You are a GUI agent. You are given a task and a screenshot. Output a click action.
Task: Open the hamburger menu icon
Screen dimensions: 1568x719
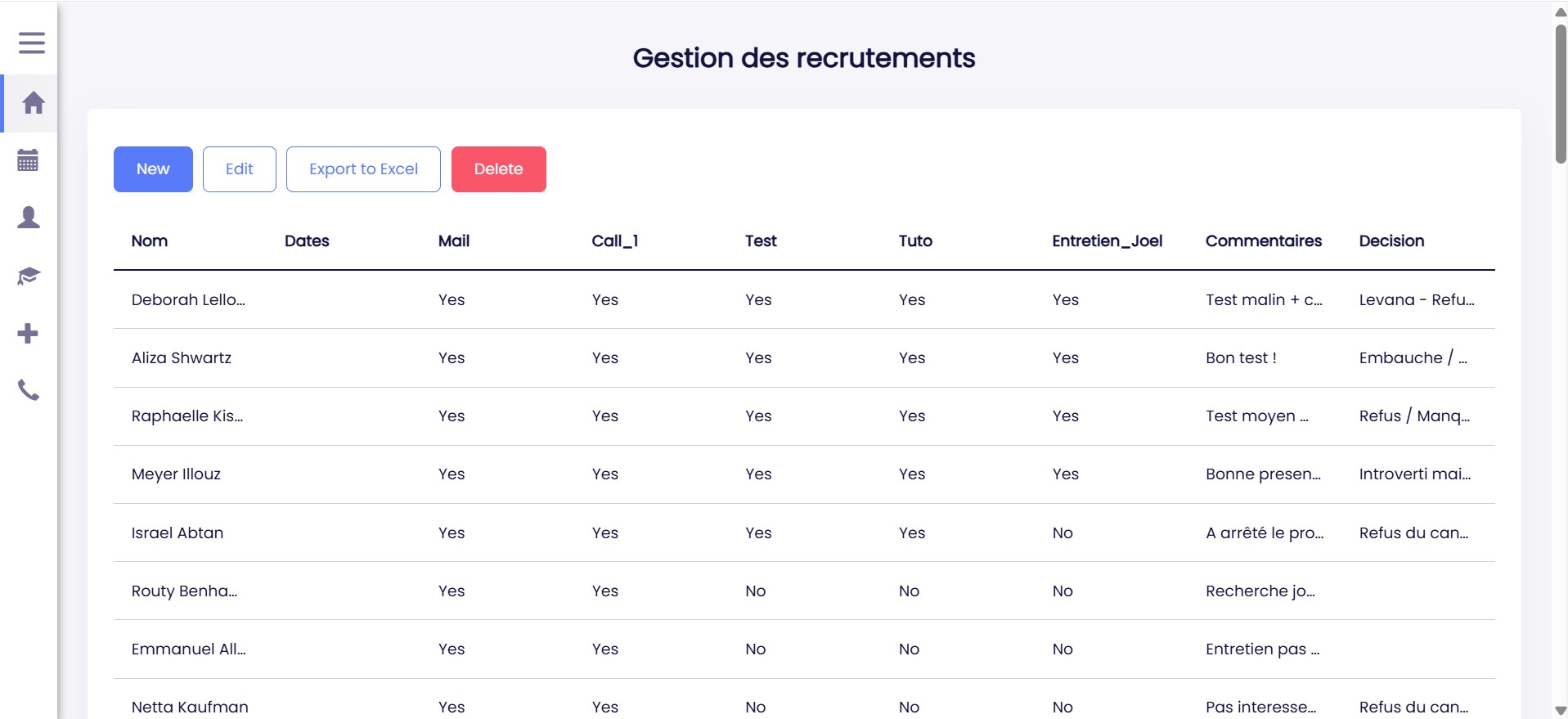coord(31,43)
